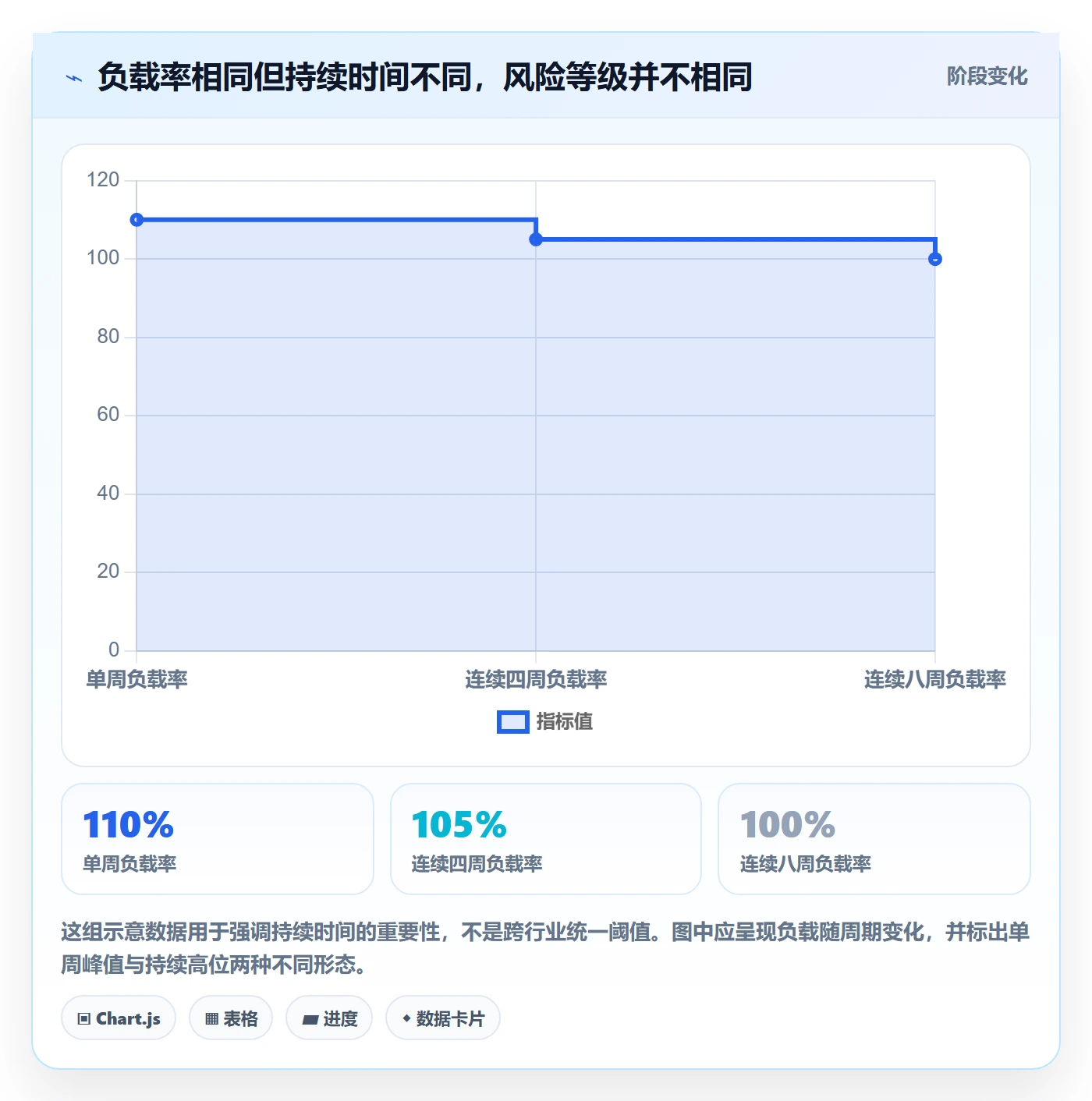Click the chart point at 连续八周负载率
1092x1101 pixels.
pos(935,259)
